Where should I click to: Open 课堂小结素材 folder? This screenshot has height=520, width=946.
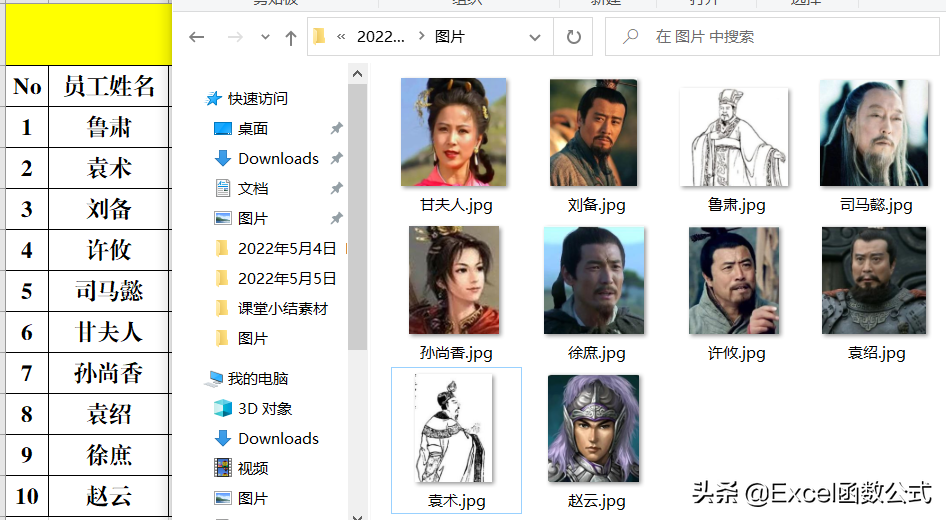tap(282, 309)
